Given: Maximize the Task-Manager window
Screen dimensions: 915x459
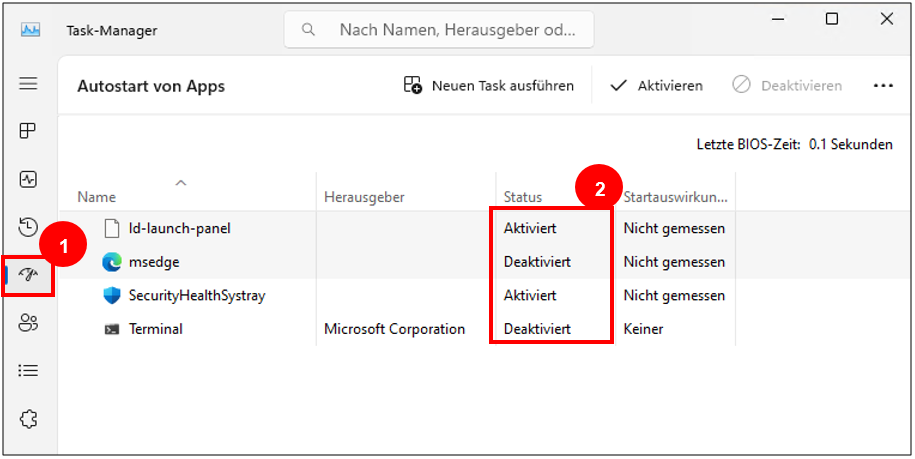Looking at the screenshot, I should (x=832, y=19).
